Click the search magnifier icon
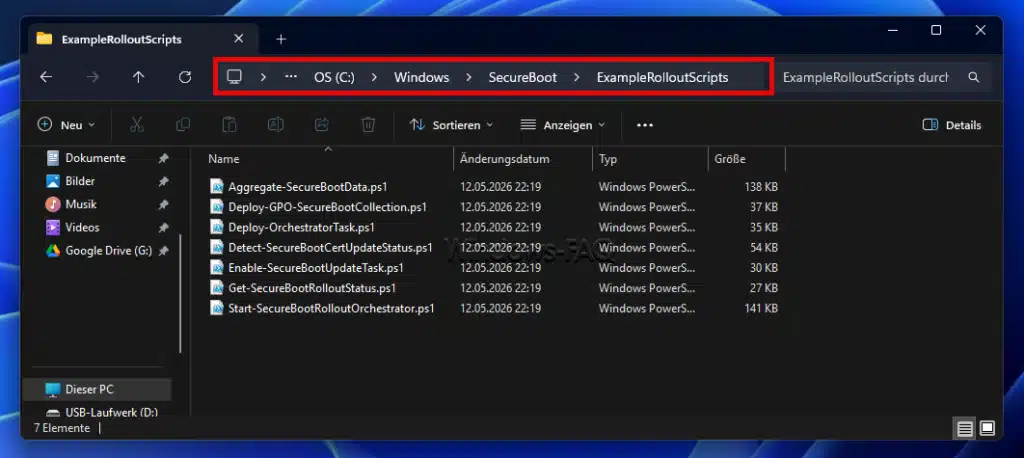Screen dimensions: 1024x458 tap(974, 77)
